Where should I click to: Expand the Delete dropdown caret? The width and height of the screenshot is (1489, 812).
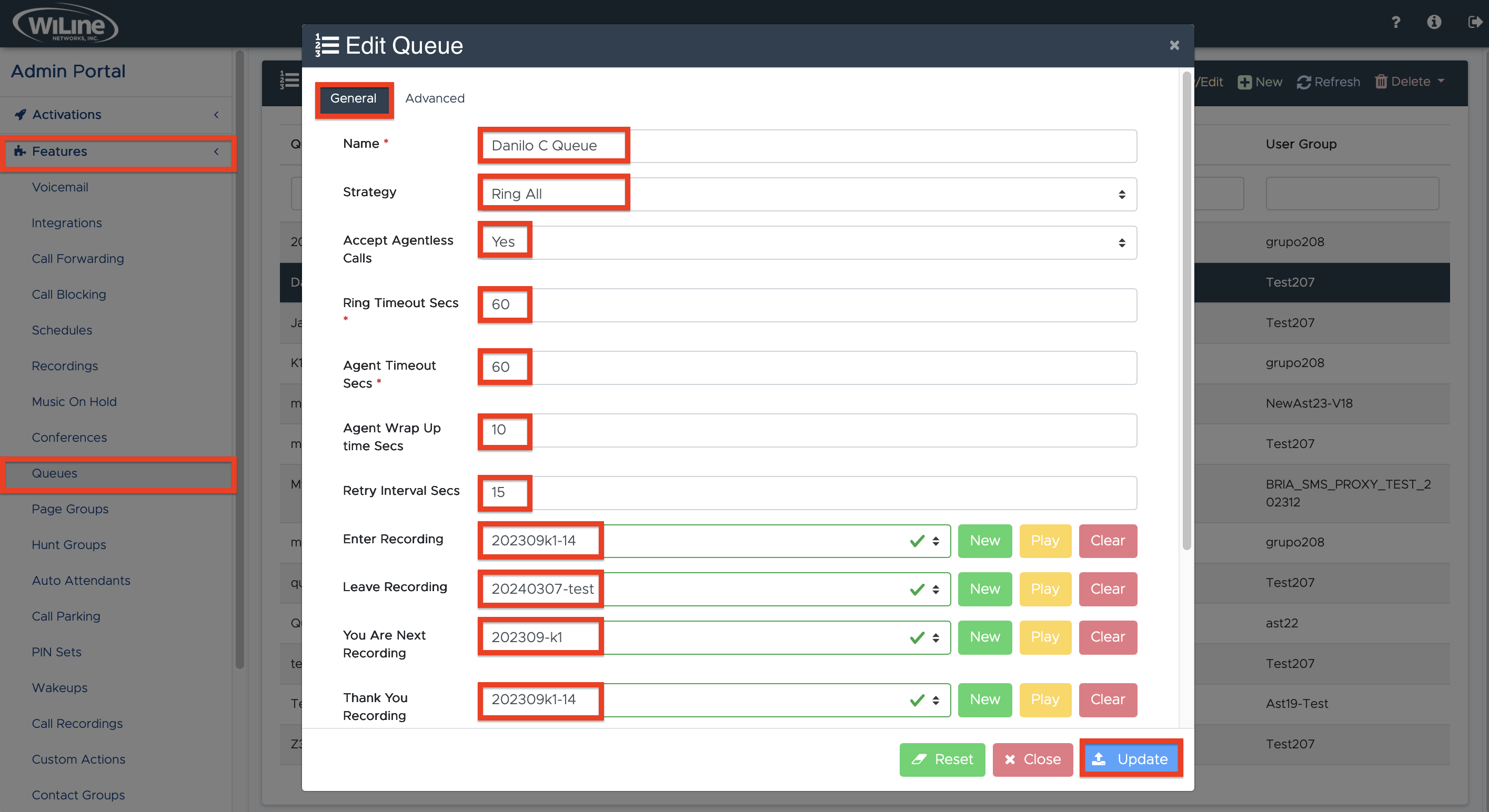click(x=1441, y=81)
